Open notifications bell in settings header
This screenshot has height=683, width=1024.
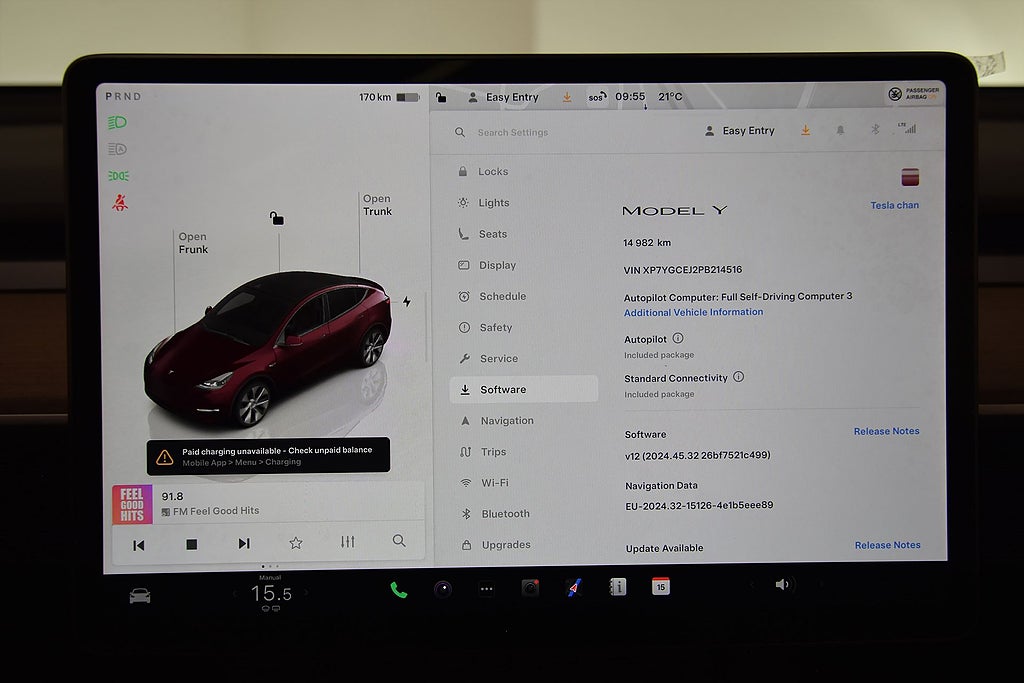pos(840,130)
